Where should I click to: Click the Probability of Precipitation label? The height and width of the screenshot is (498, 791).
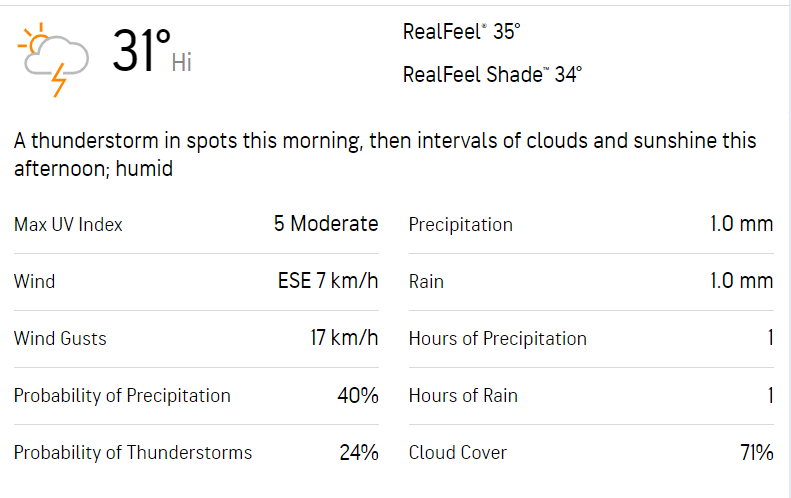coord(122,395)
